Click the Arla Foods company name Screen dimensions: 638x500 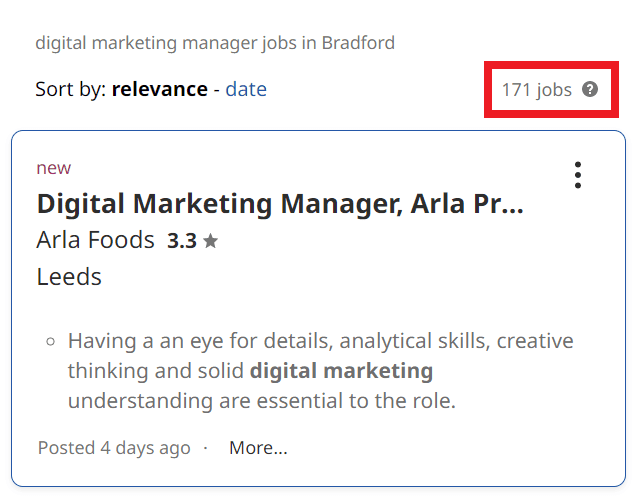(x=96, y=240)
